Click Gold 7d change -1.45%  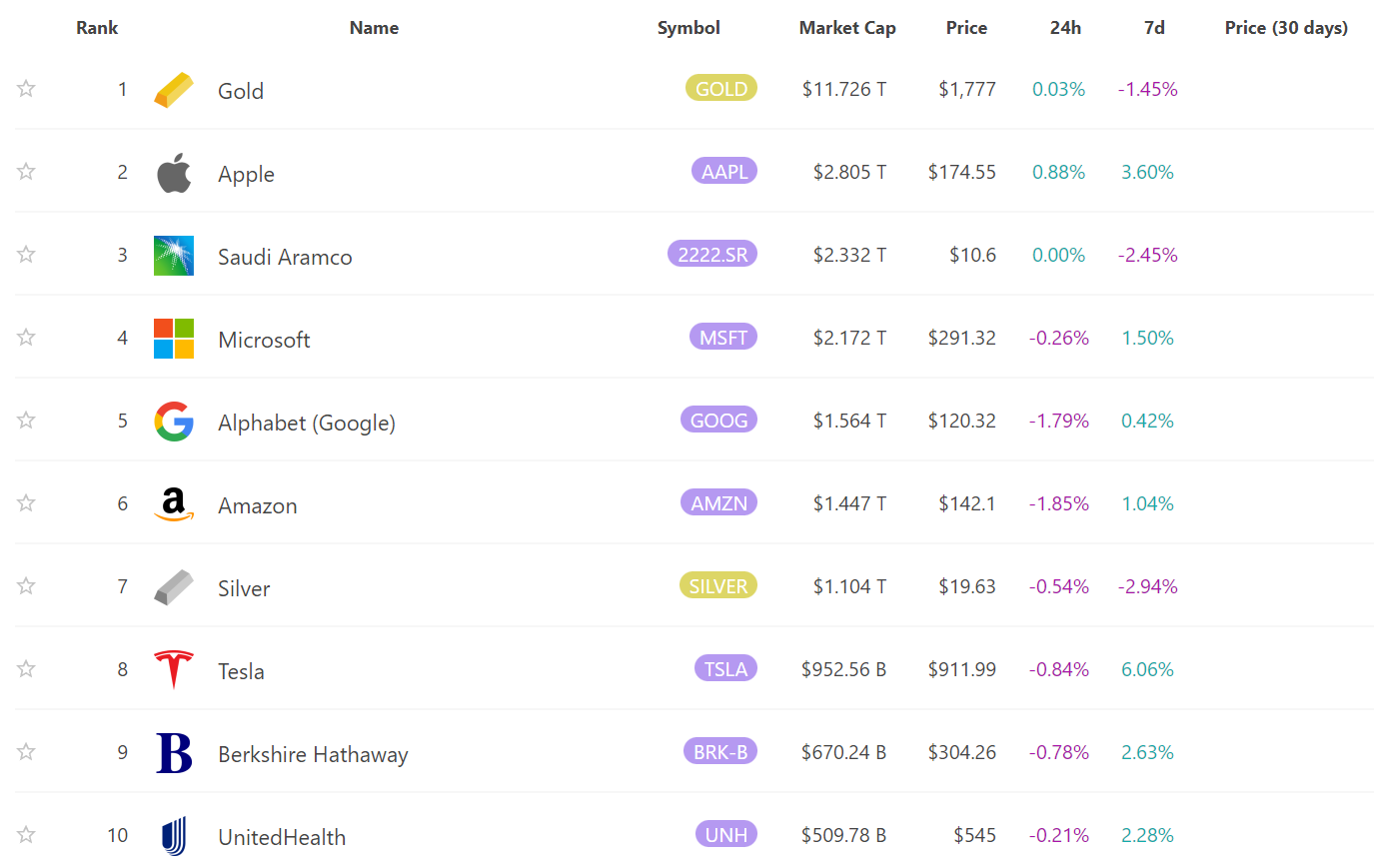click(x=1148, y=89)
